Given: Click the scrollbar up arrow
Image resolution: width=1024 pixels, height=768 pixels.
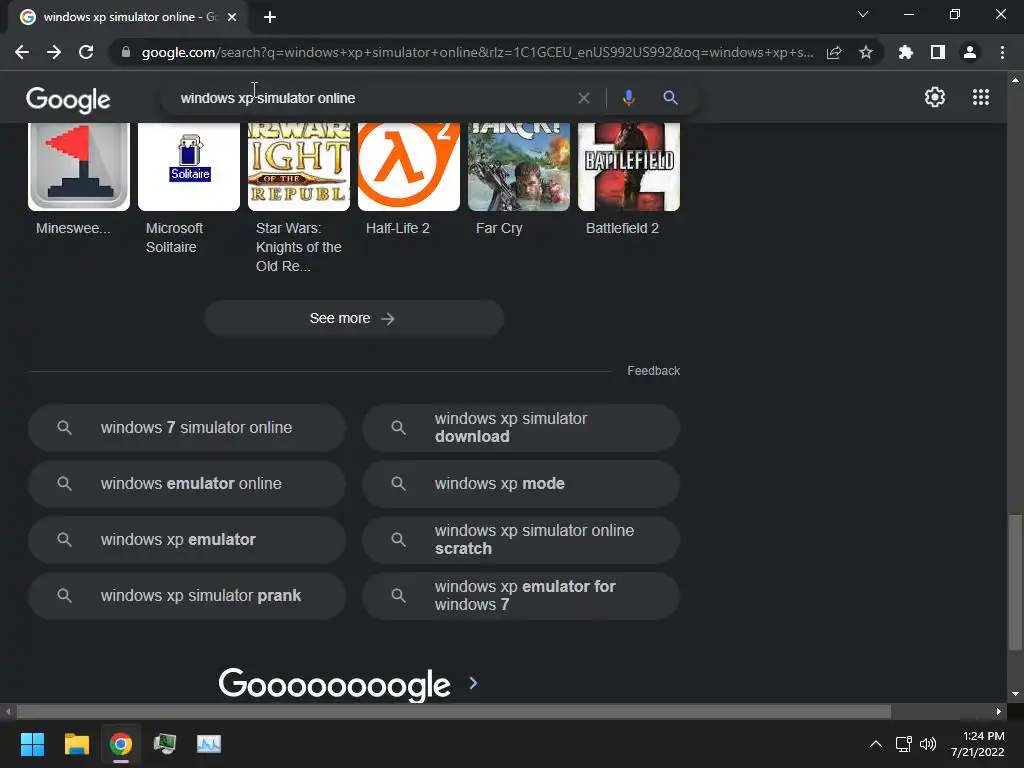Looking at the screenshot, I should click(1015, 80).
